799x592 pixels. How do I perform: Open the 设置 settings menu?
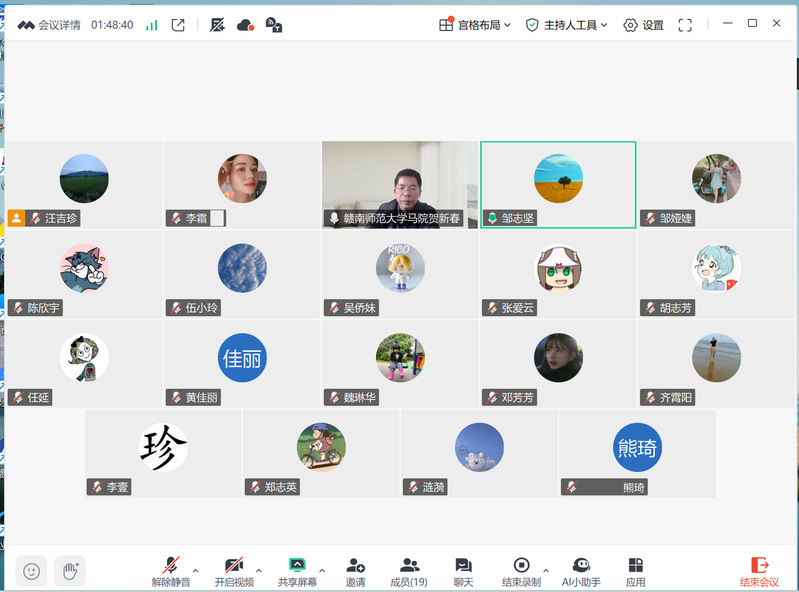[x=643, y=25]
